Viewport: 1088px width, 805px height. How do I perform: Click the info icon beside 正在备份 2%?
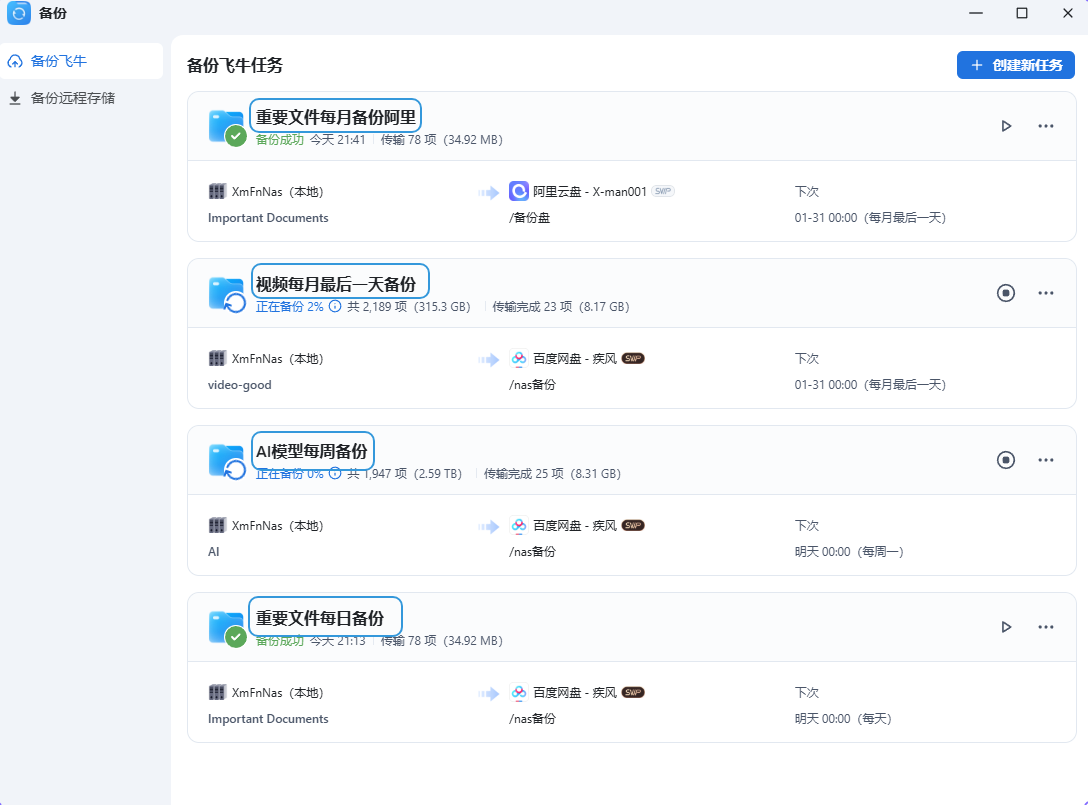(x=335, y=306)
